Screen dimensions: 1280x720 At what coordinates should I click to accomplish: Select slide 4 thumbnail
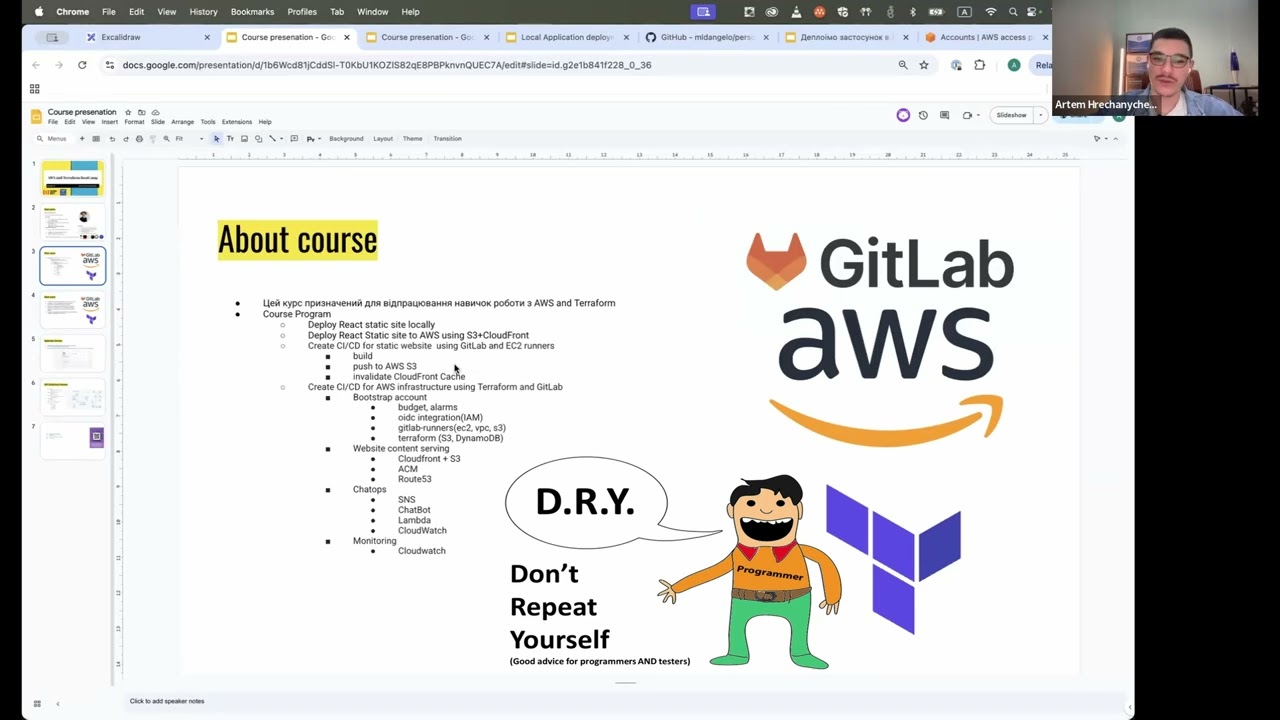(72, 309)
